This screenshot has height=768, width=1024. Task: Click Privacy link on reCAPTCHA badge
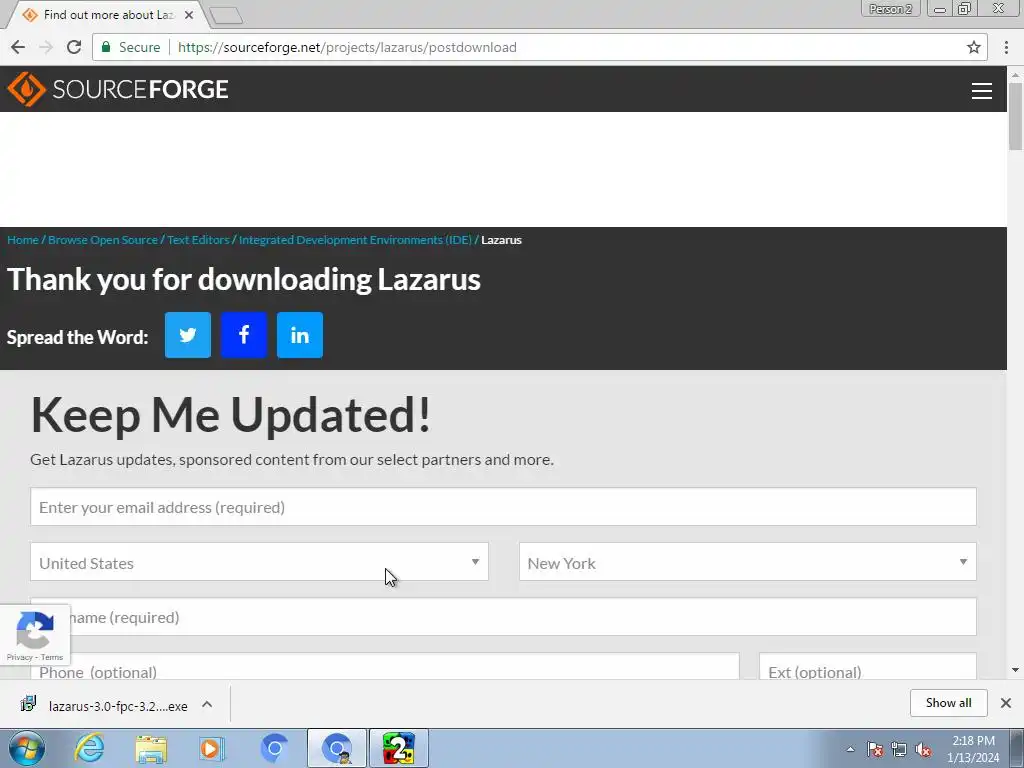point(19,657)
